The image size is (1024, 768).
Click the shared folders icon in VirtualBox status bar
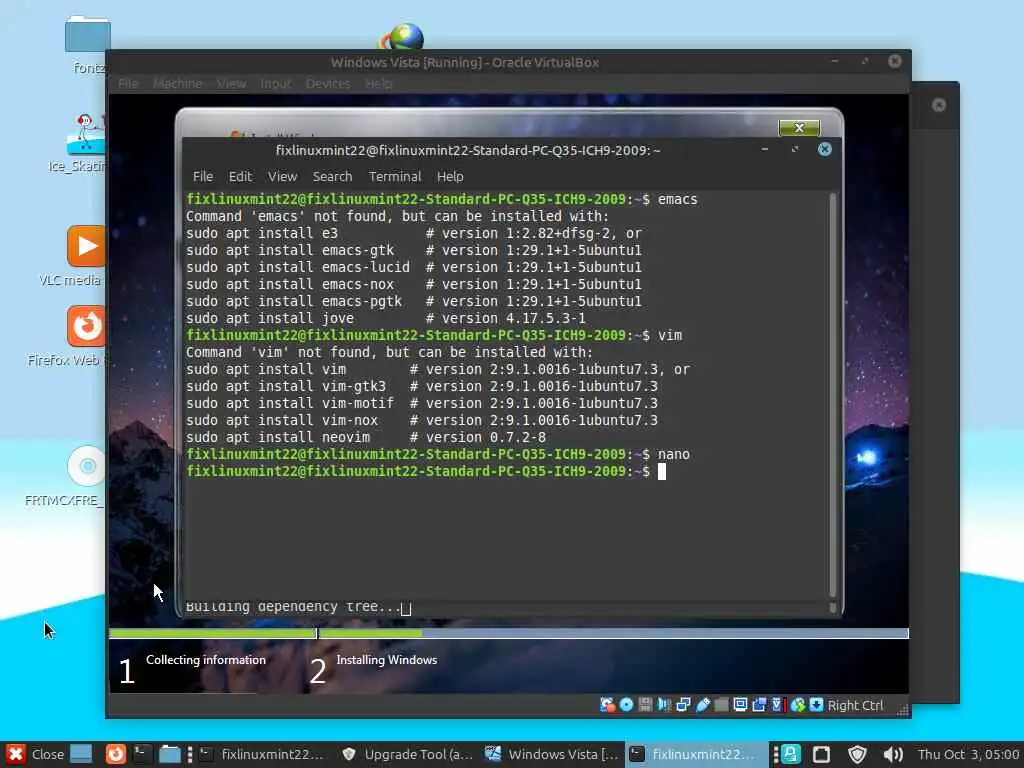tap(721, 705)
